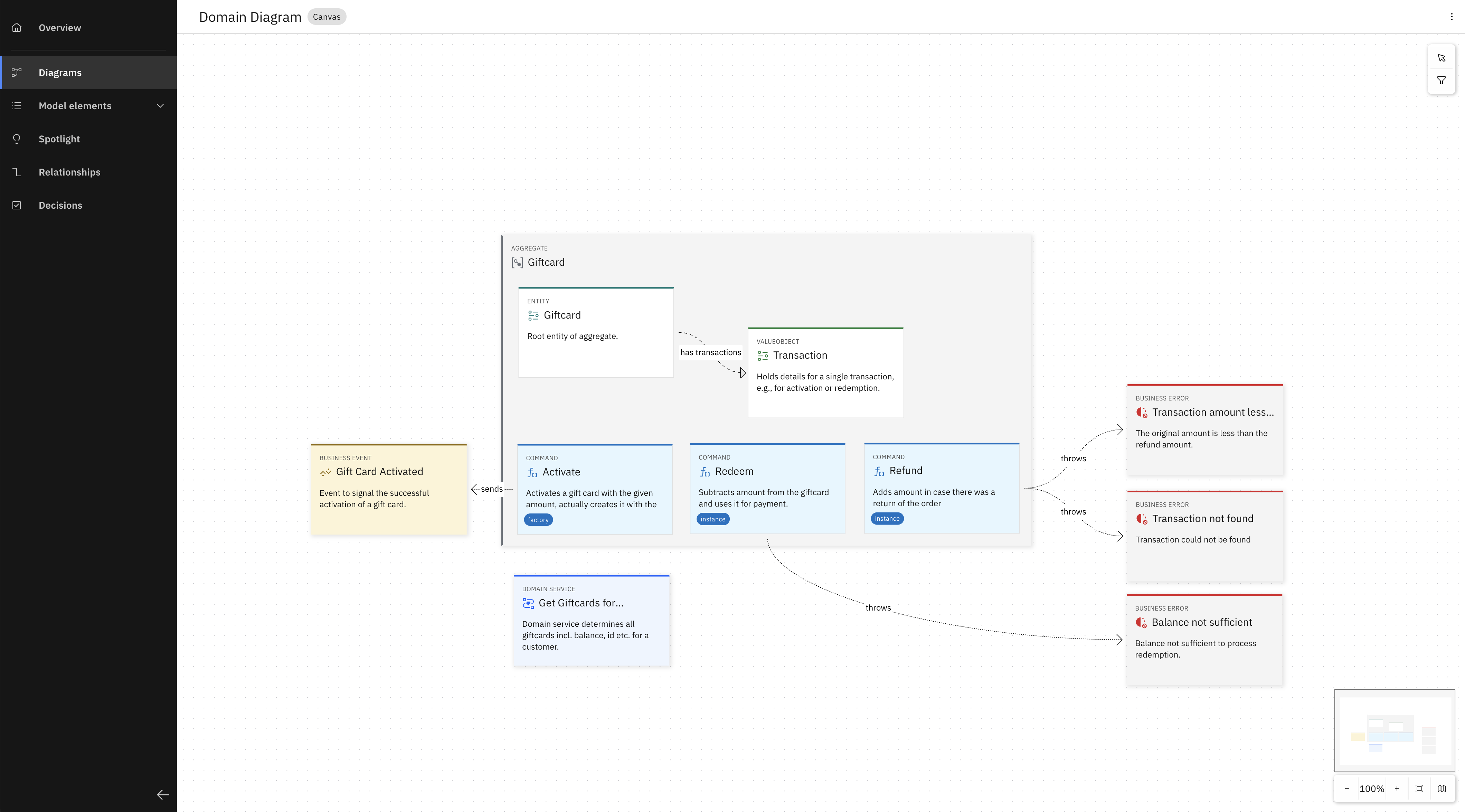This screenshot has height=812, width=1465.
Task: Zoom out with the minus button
Action: click(x=1347, y=789)
